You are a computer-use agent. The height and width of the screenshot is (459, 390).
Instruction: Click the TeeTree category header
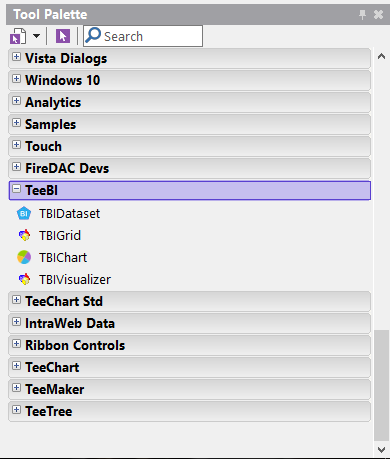coord(189,411)
